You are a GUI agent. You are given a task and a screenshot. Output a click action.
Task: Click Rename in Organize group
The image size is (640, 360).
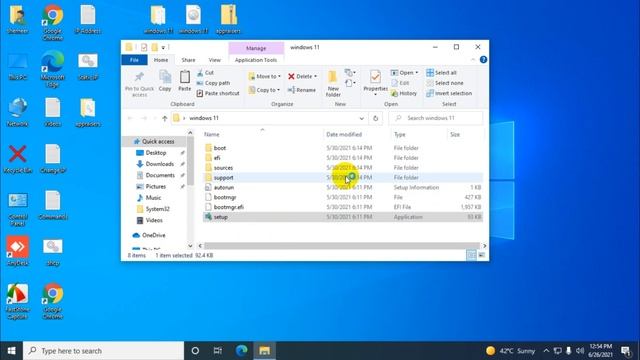[302, 90]
